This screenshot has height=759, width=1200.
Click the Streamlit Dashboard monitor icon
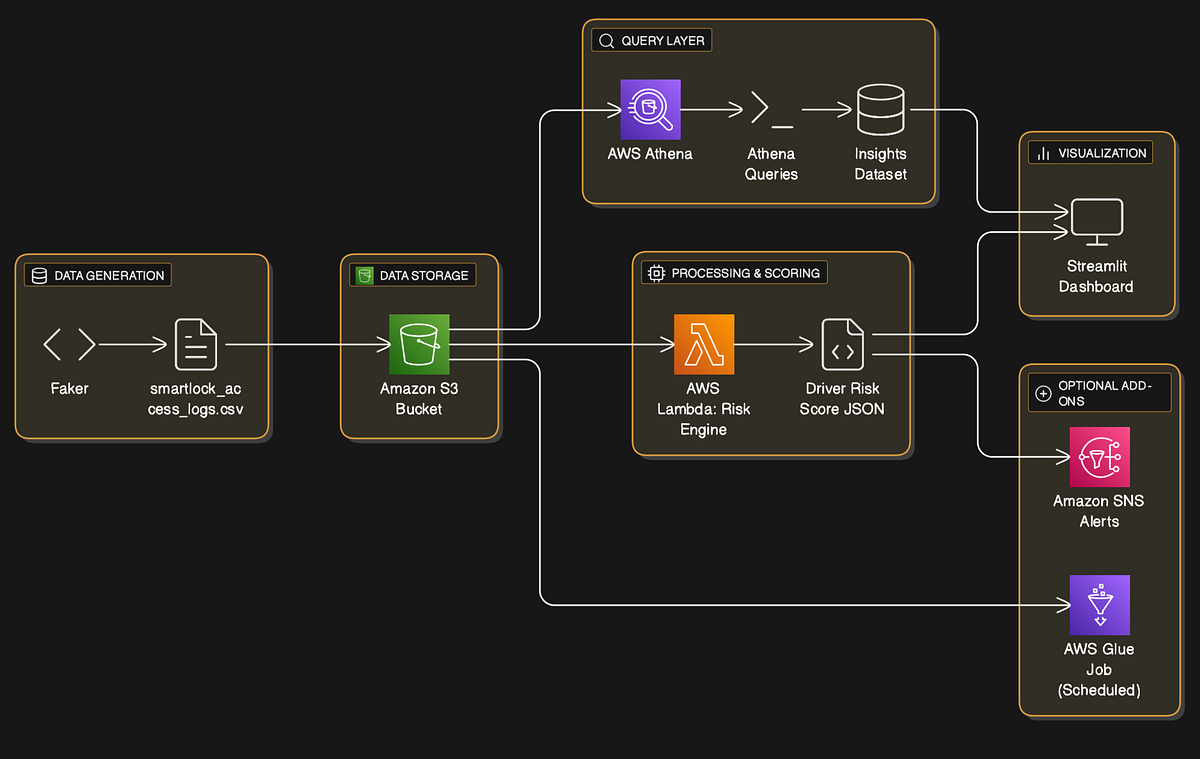tap(1097, 222)
